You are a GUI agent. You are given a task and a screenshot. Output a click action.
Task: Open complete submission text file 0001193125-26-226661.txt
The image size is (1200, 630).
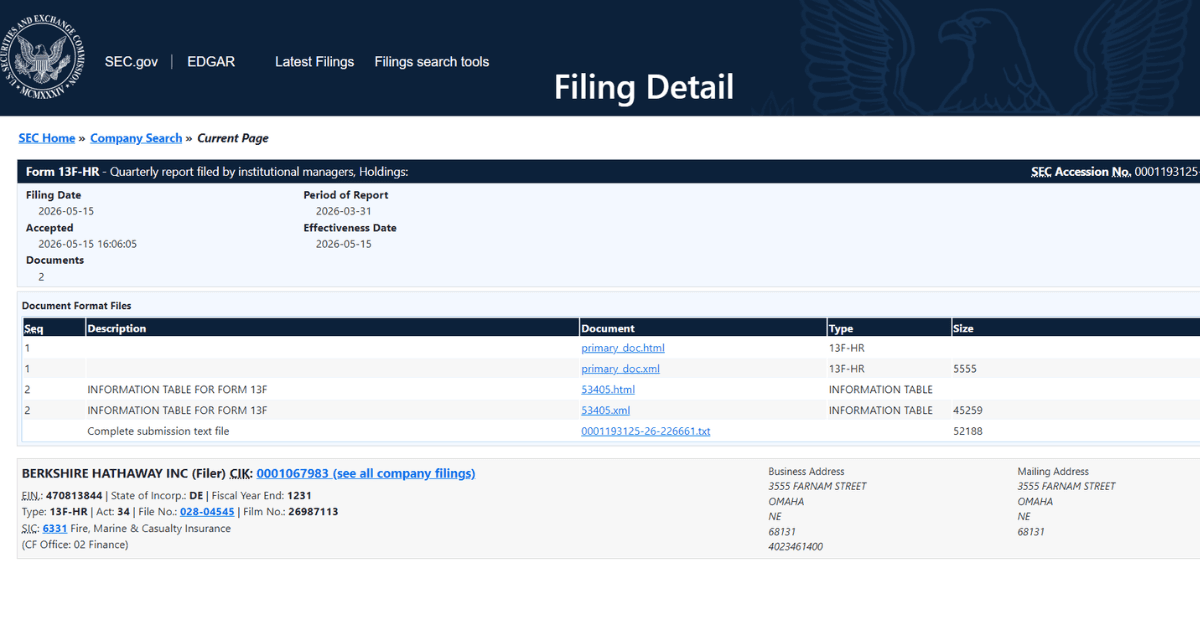pyautogui.click(x=645, y=432)
